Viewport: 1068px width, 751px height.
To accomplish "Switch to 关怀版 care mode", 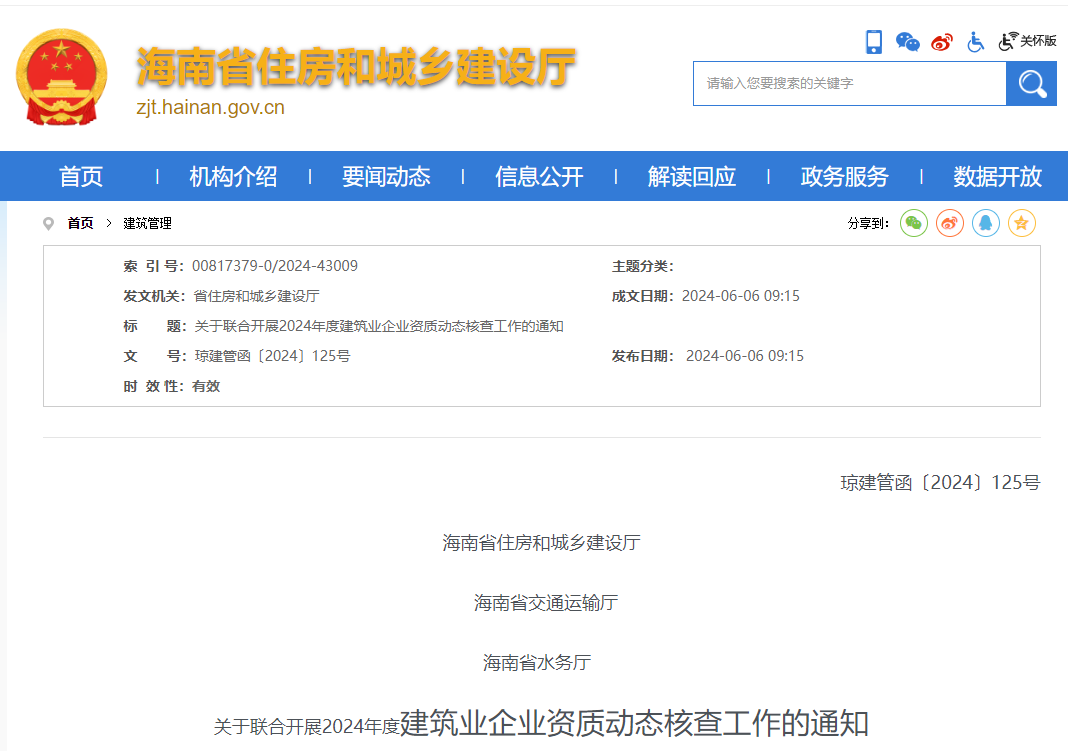I will click(1027, 42).
